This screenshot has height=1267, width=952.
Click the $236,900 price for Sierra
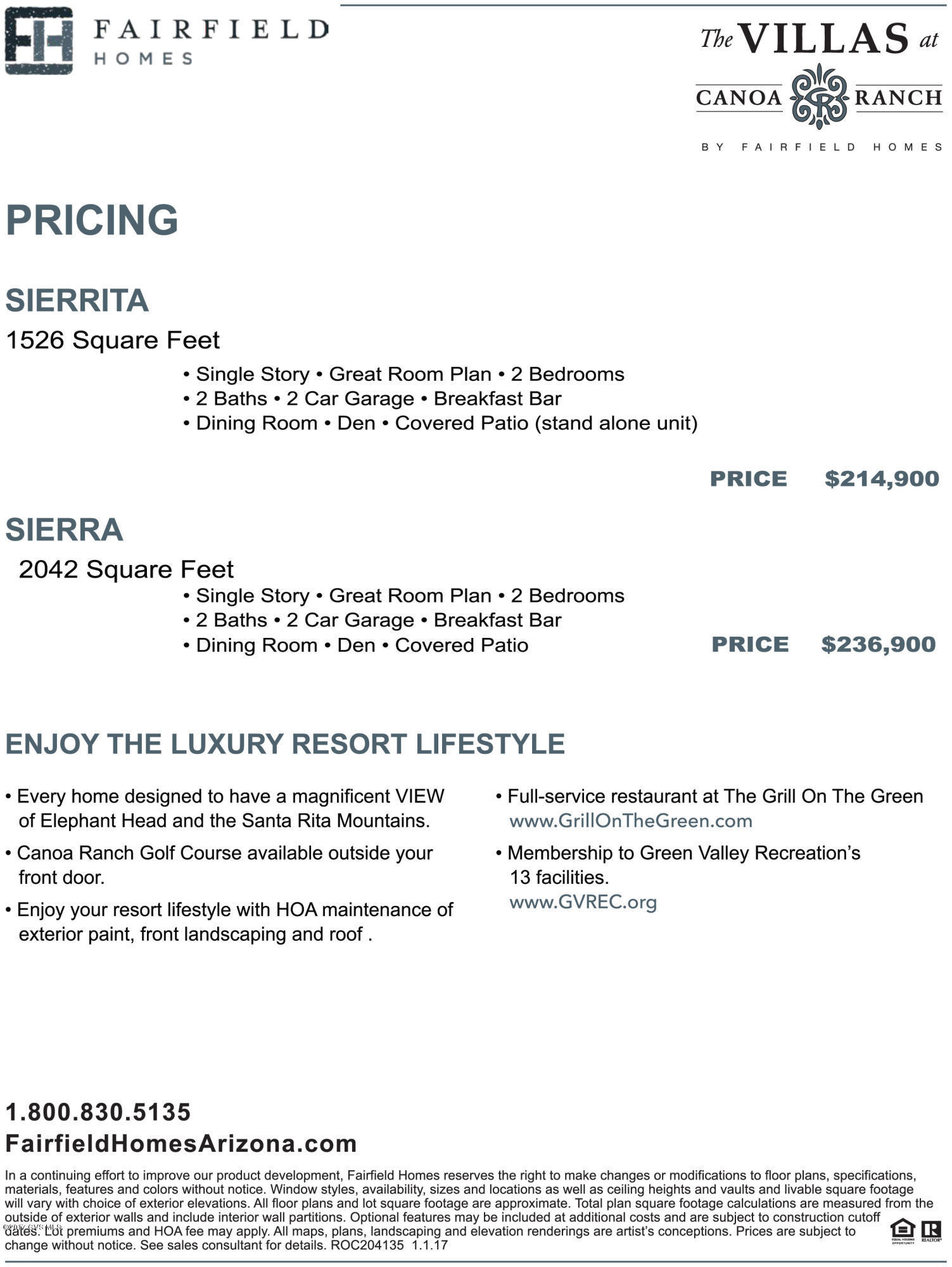878,644
